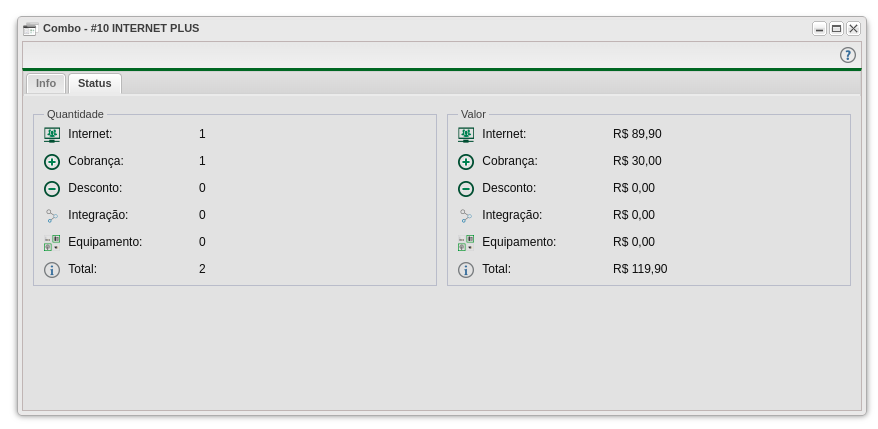Click the window icon in title bar
878x429 pixels.
[x=30, y=29]
